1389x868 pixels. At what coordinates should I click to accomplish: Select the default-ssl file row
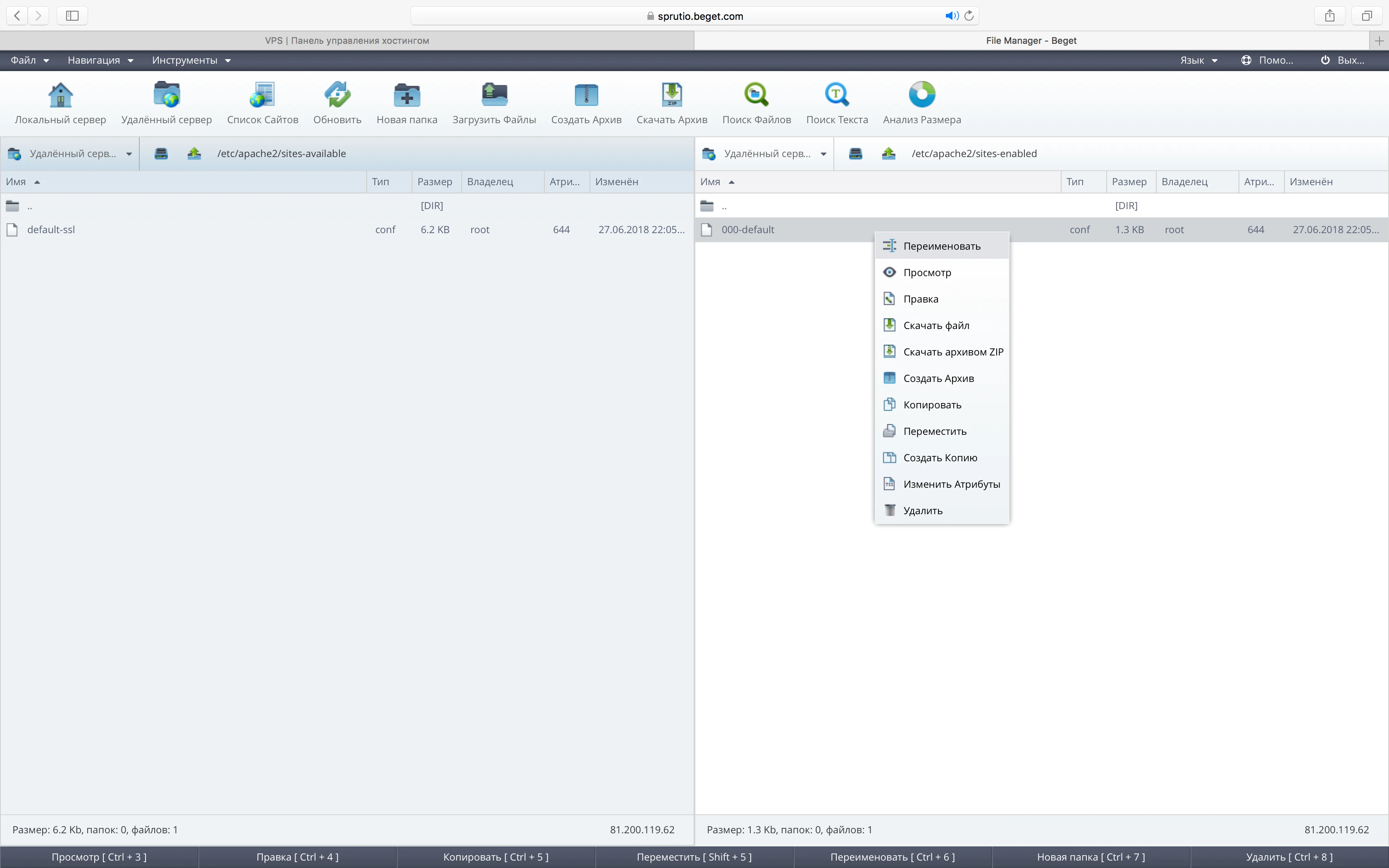pyautogui.click(x=51, y=230)
